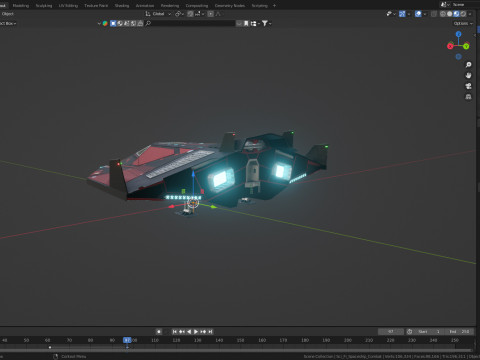Select the first highlighted select mode icon
480x360 pixels.
tap(113, 23)
